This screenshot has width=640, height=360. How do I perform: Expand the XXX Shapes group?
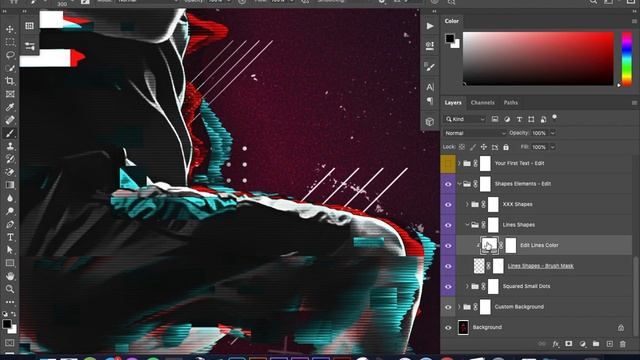[467, 204]
